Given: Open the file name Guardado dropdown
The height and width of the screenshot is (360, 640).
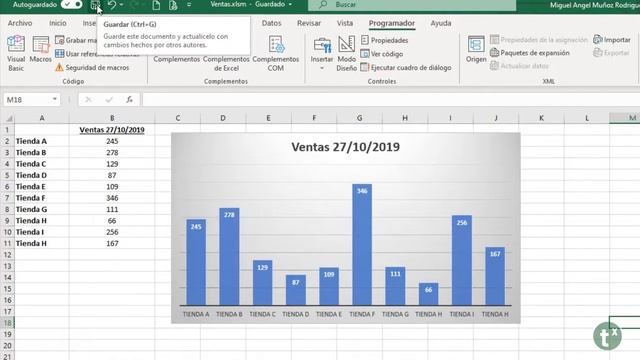Looking at the screenshot, I should pyautogui.click(x=290, y=4).
